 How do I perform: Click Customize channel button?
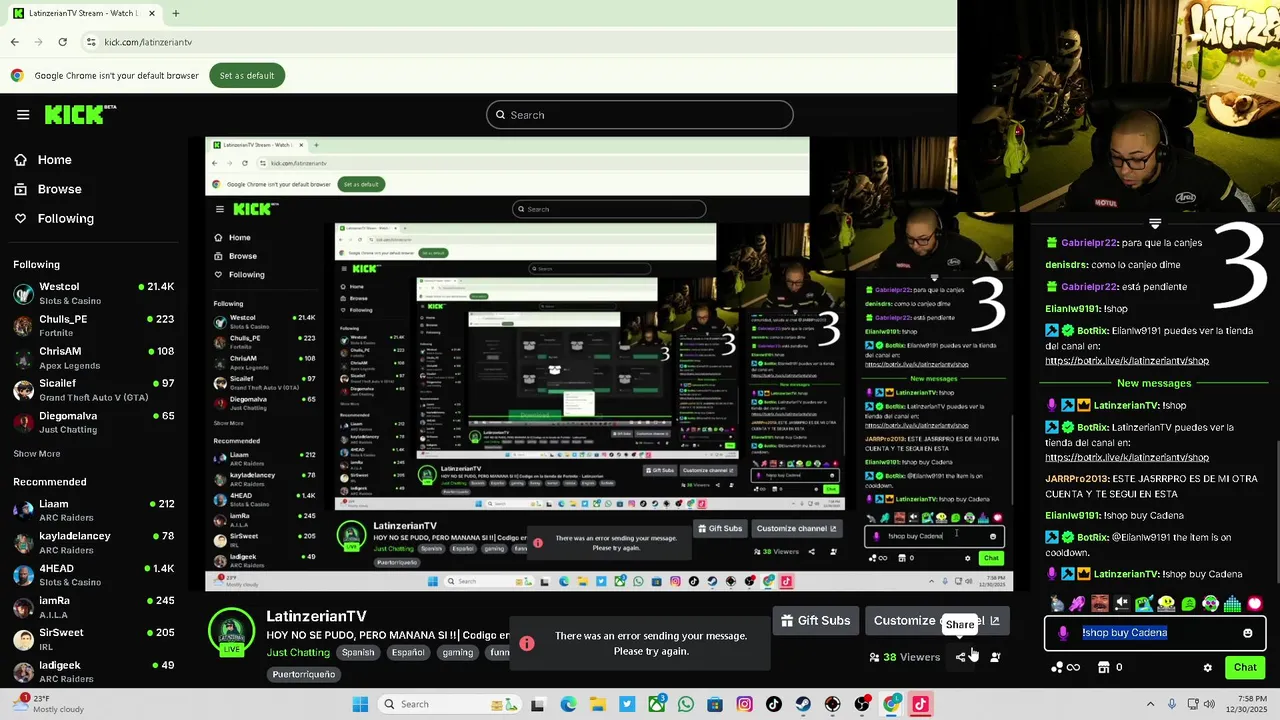937,621
